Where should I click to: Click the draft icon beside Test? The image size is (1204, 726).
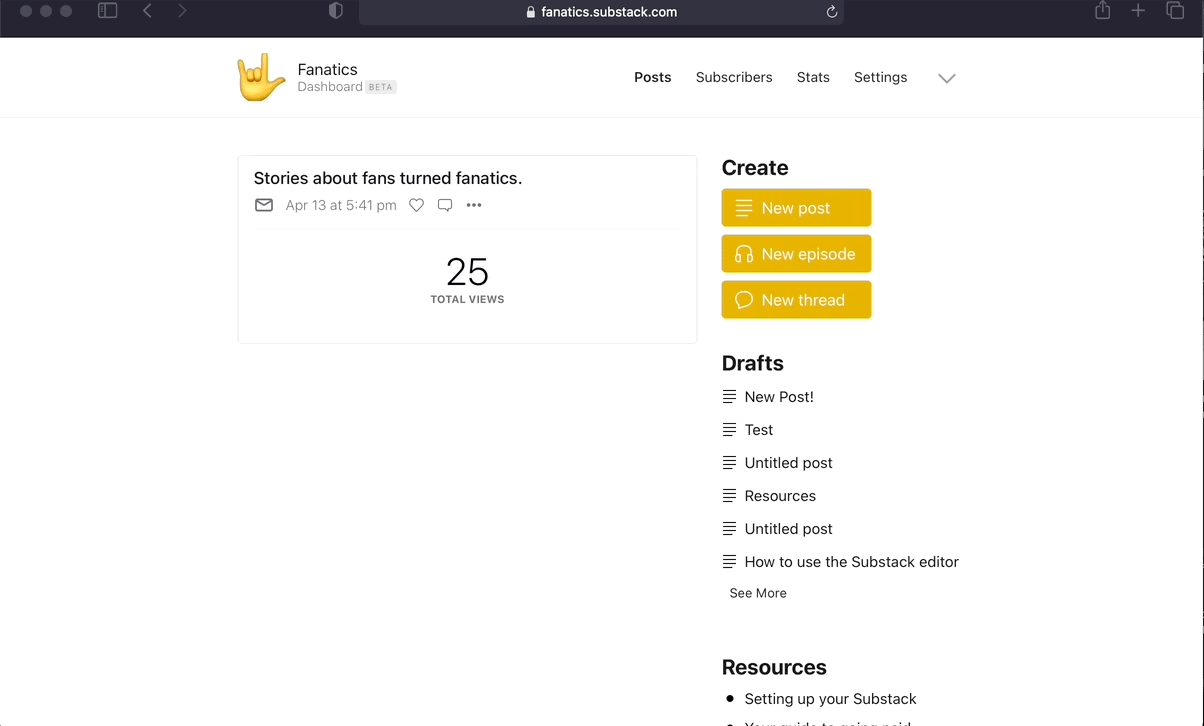(x=729, y=430)
